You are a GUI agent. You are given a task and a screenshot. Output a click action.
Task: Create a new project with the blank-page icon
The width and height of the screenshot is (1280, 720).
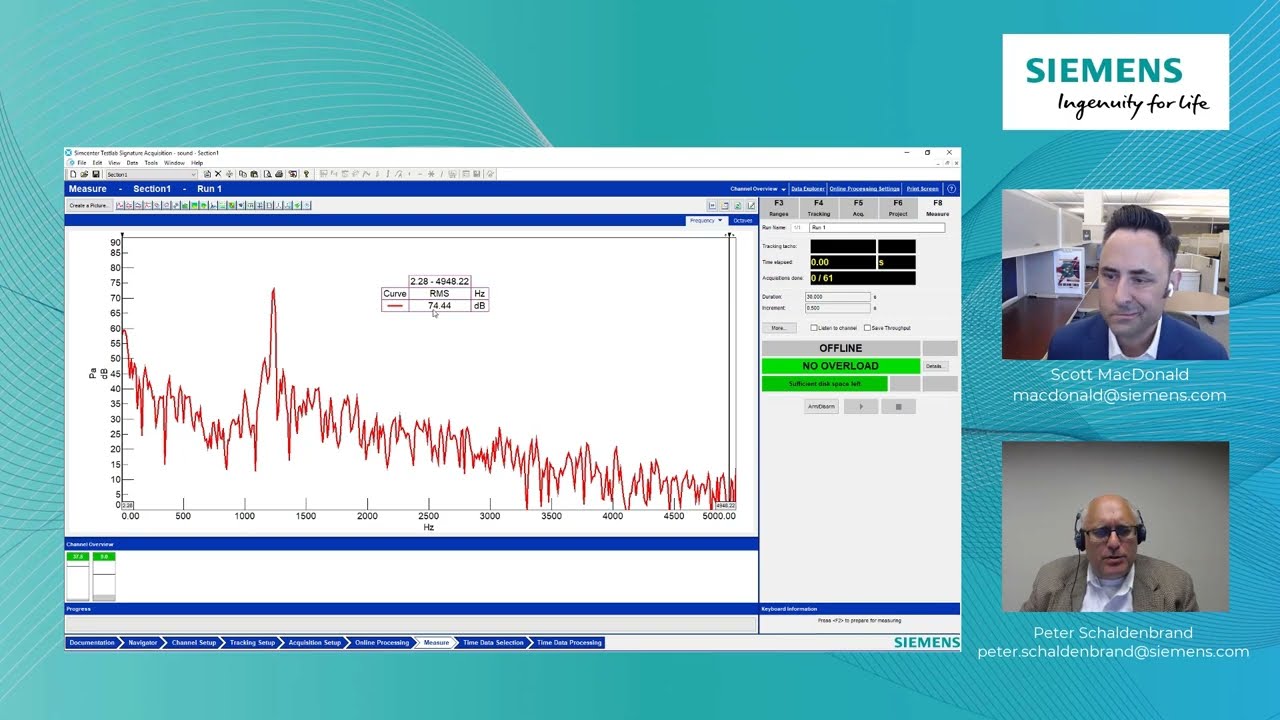click(73, 175)
